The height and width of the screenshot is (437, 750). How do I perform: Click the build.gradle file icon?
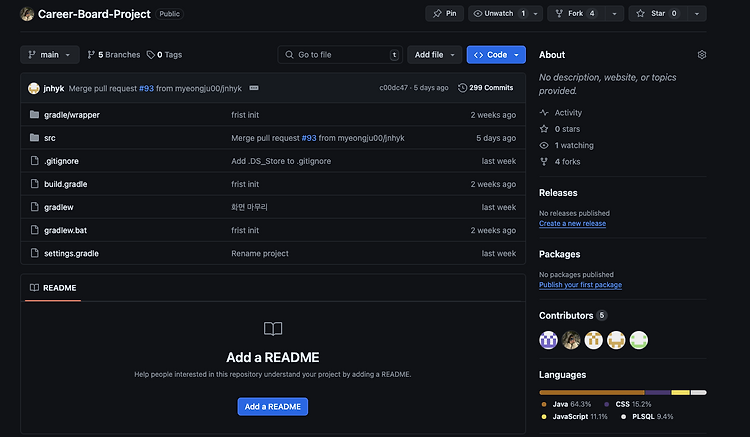click(34, 184)
